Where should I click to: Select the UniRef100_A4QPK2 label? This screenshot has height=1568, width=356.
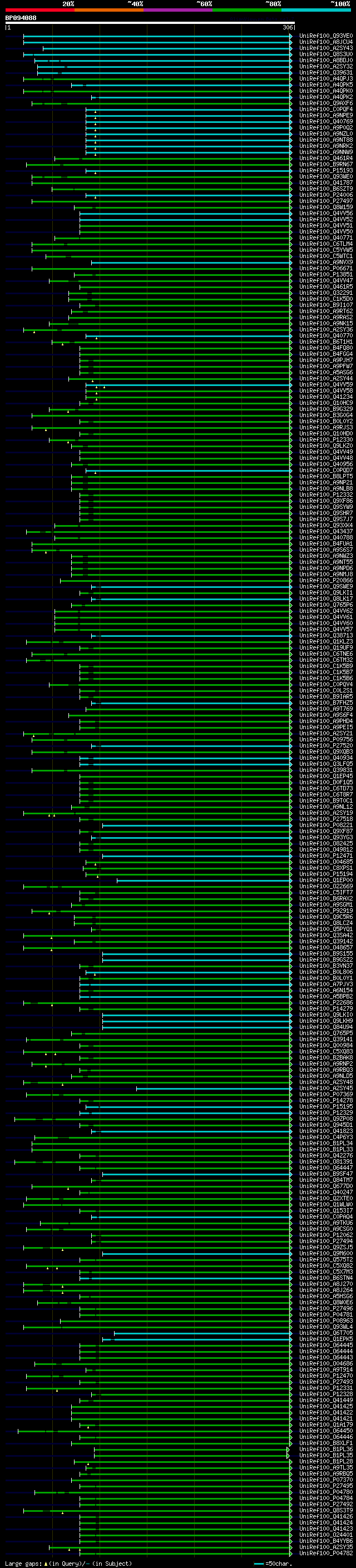[x=326, y=97]
